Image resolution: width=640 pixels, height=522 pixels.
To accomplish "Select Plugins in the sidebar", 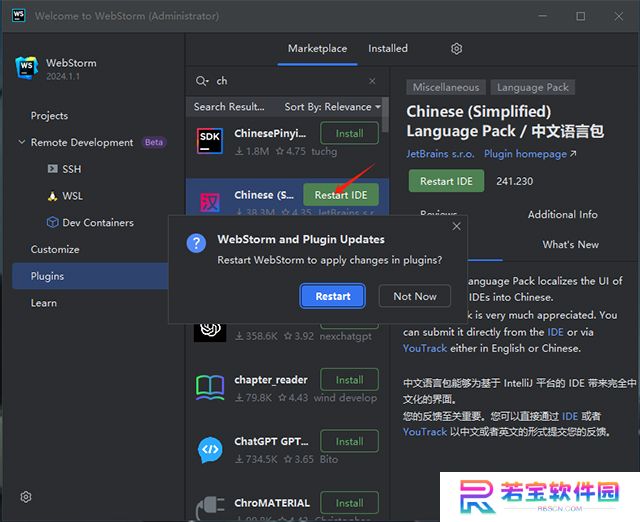I will click(90, 276).
